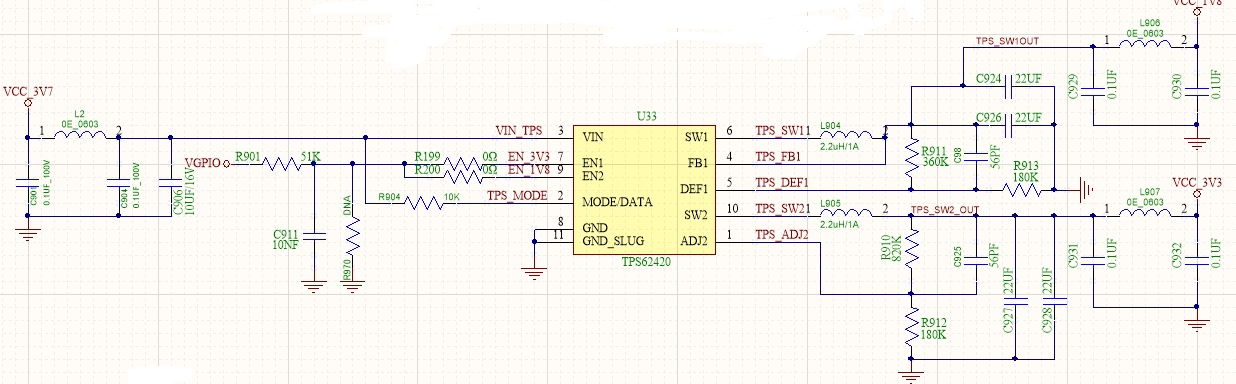Click the TPS_SW1OUT net label
The width and height of the screenshot is (1236, 384).
(x=1008, y=42)
